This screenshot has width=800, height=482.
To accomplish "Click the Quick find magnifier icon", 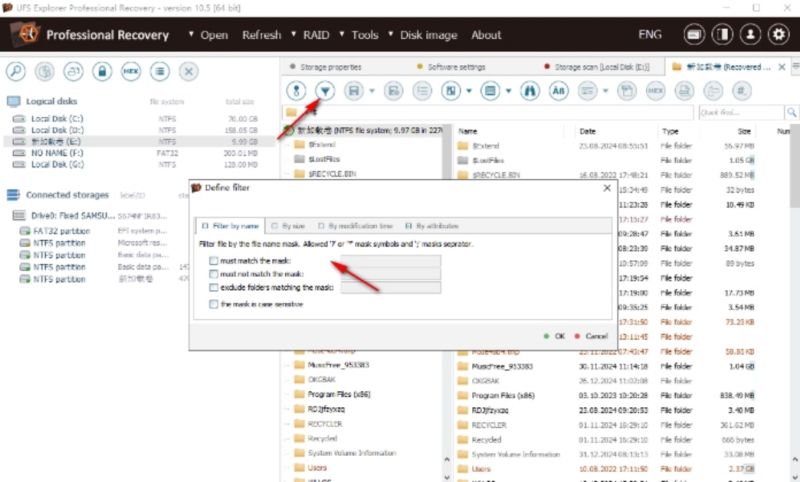I will point(791,112).
